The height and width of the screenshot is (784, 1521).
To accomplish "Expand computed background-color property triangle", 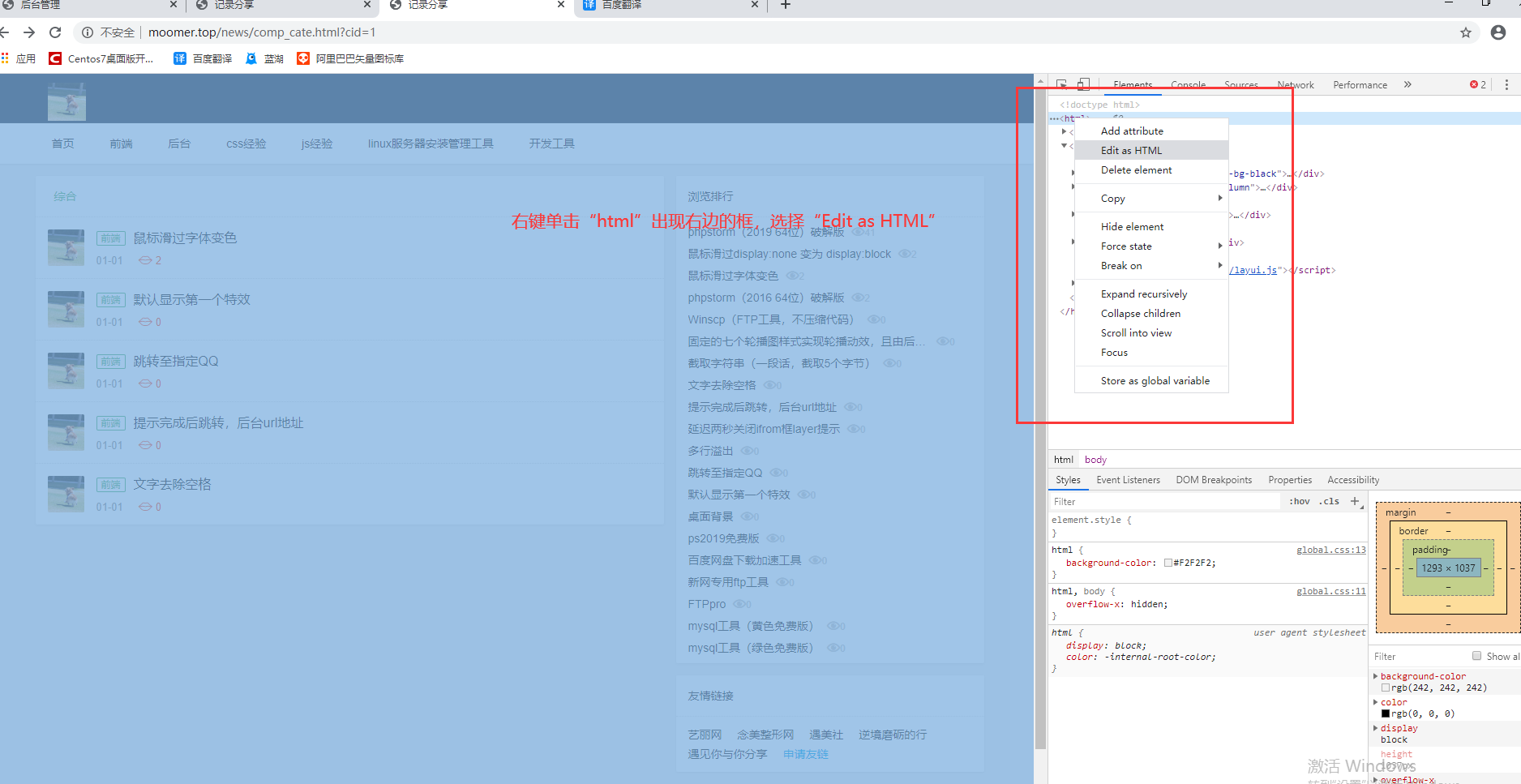I will pyautogui.click(x=1375, y=676).
